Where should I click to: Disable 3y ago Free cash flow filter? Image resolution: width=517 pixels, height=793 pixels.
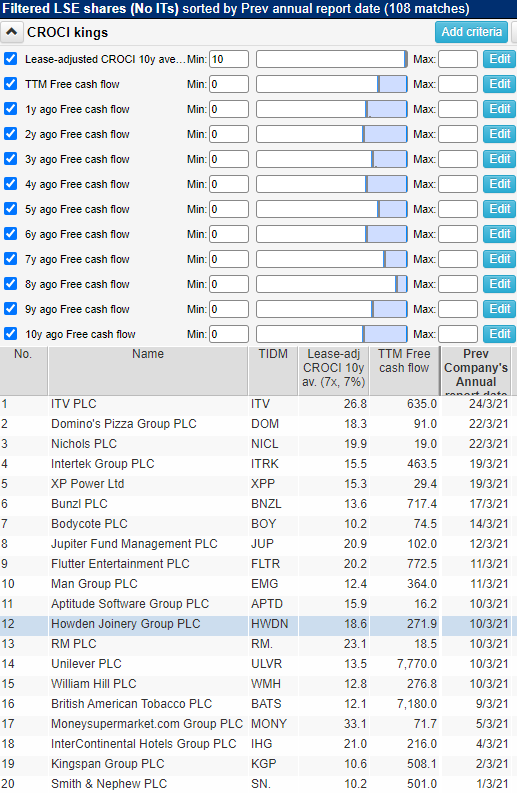11,159
